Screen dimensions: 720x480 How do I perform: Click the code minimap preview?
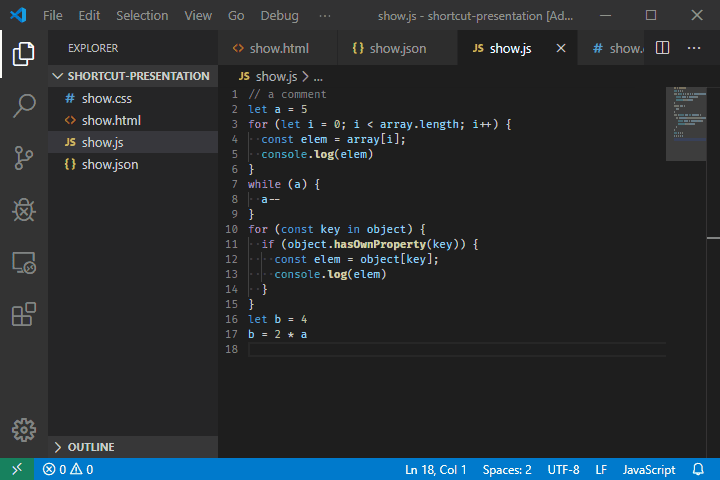click(686, 125)
